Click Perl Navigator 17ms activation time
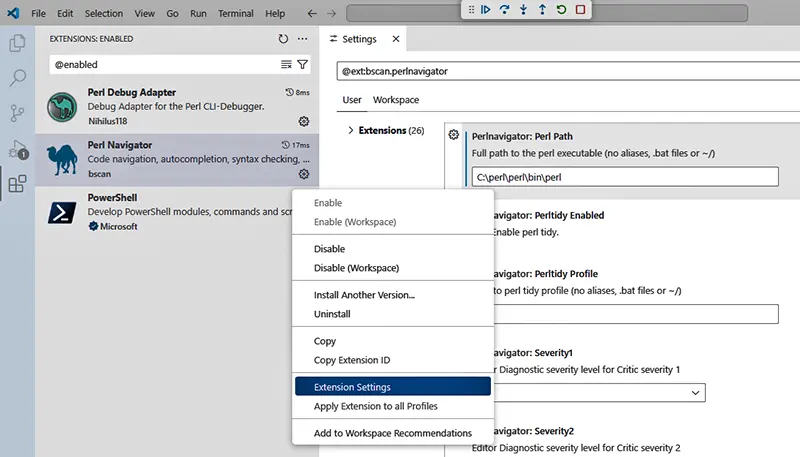The height and width of the screenshot is (457, 800). [296, 145]
